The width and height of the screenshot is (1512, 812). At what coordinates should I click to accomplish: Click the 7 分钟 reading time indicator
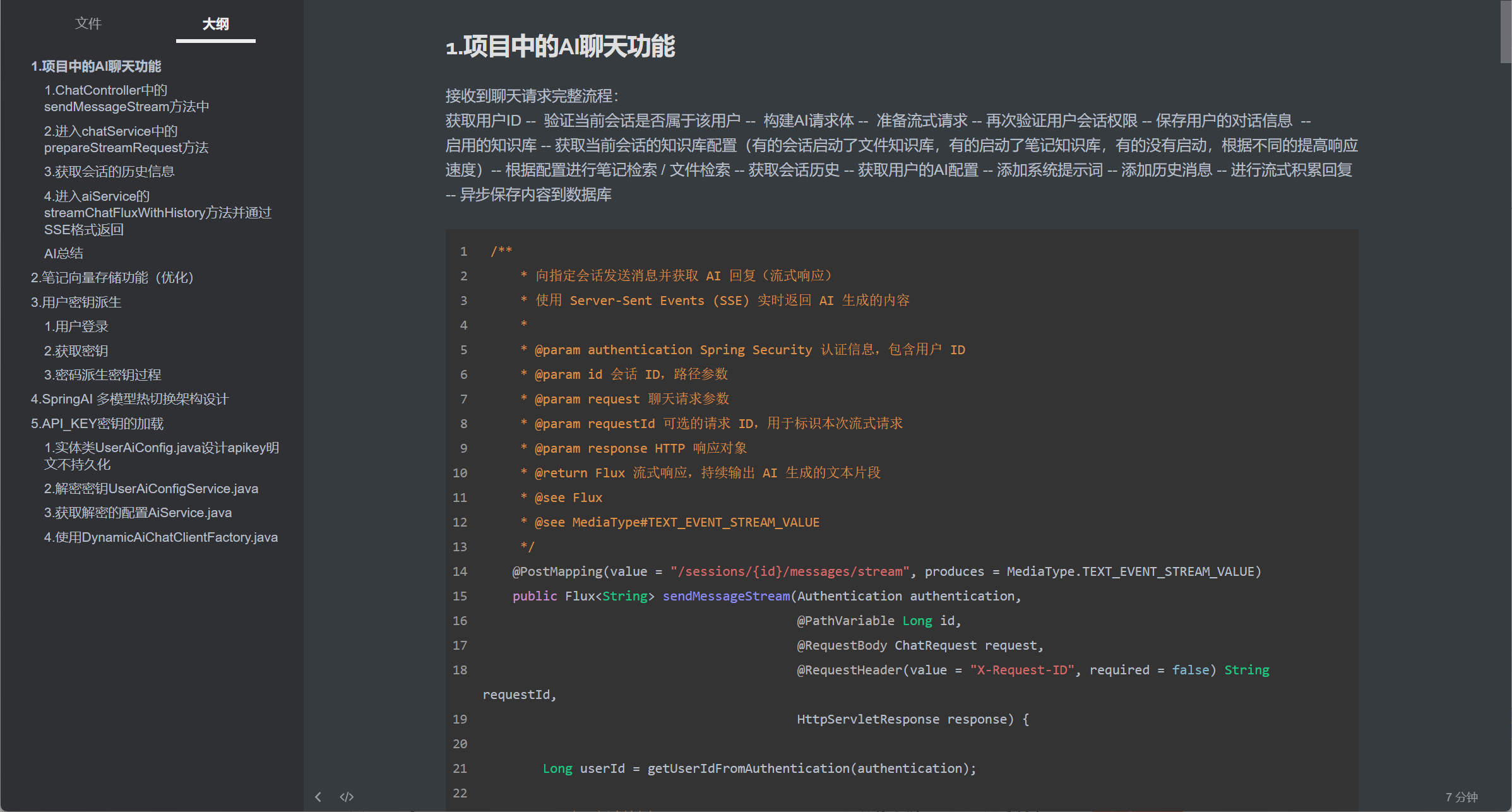tap(1461, 797)
